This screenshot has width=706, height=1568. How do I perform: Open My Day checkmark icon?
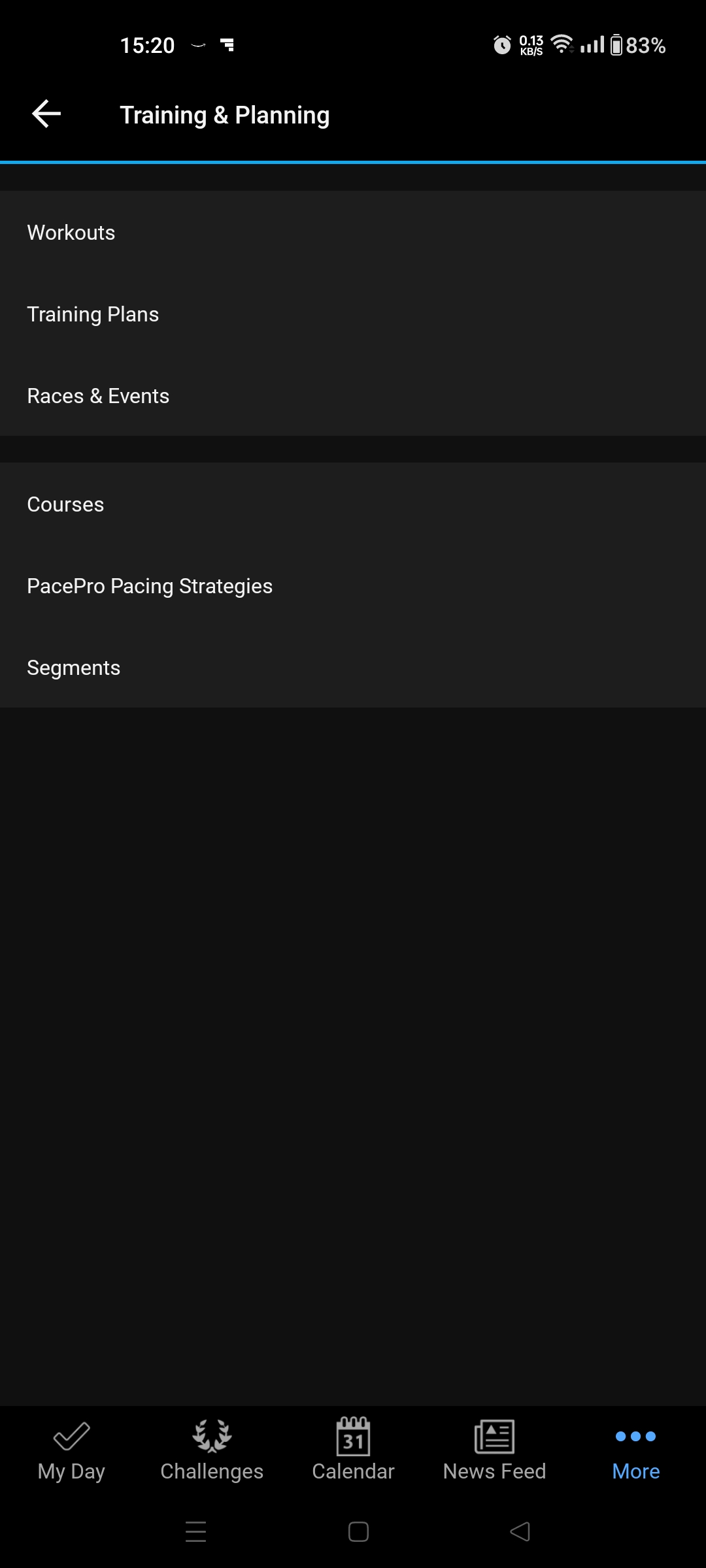[71, 1436]
